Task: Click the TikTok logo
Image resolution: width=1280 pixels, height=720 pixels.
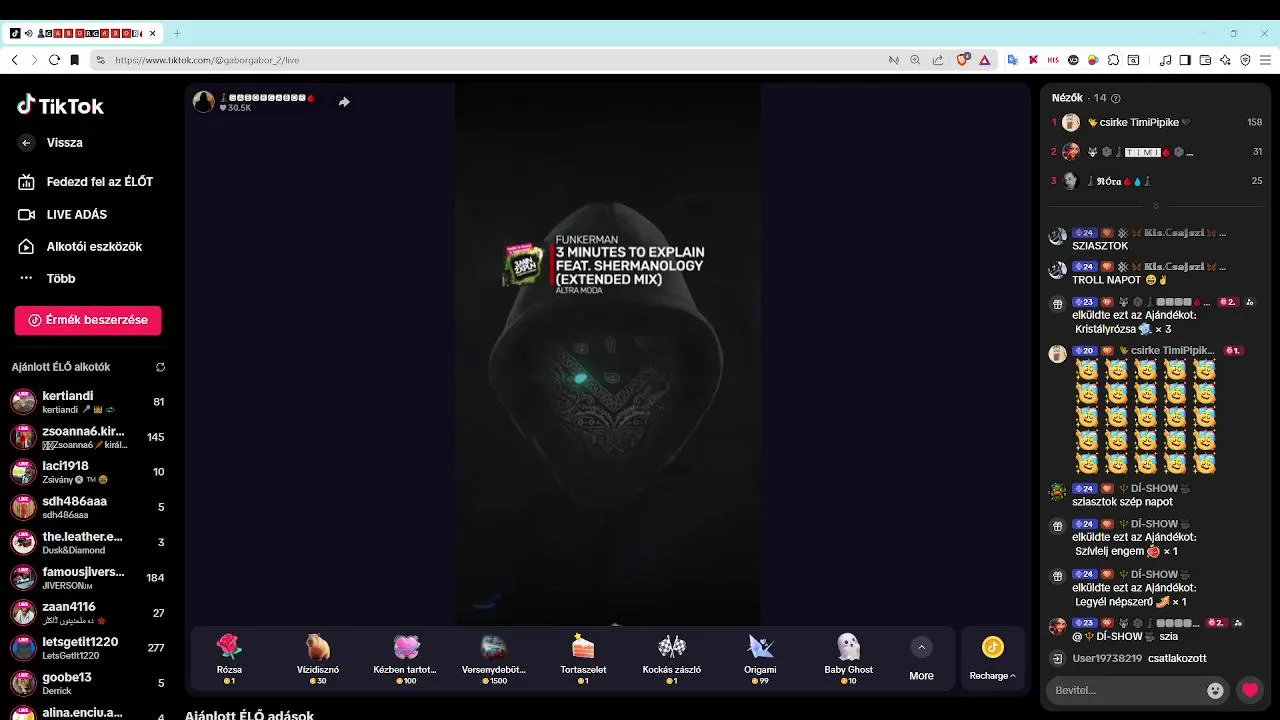Action: click(x=60, y=105)
